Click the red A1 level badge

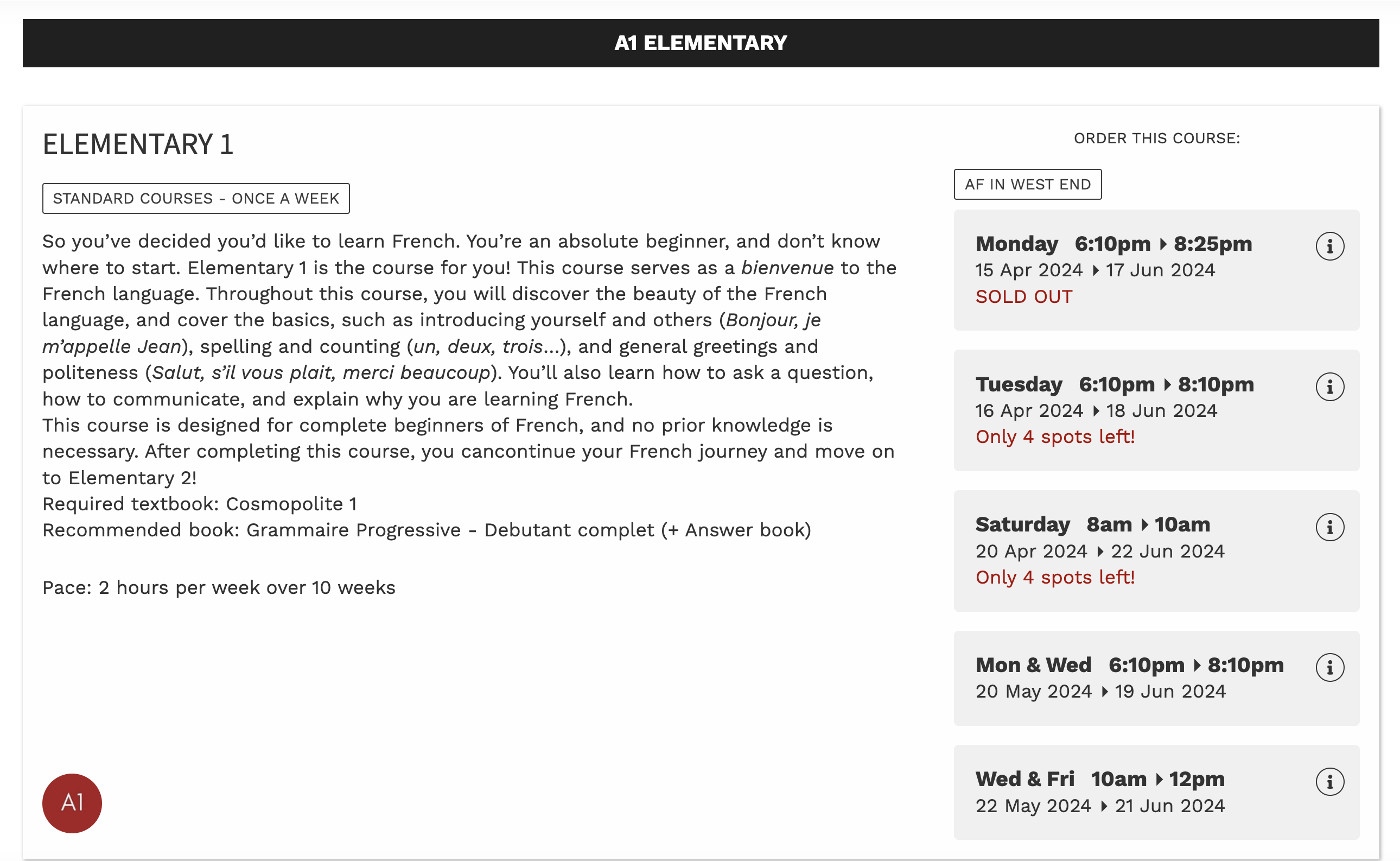pos(72,803)
